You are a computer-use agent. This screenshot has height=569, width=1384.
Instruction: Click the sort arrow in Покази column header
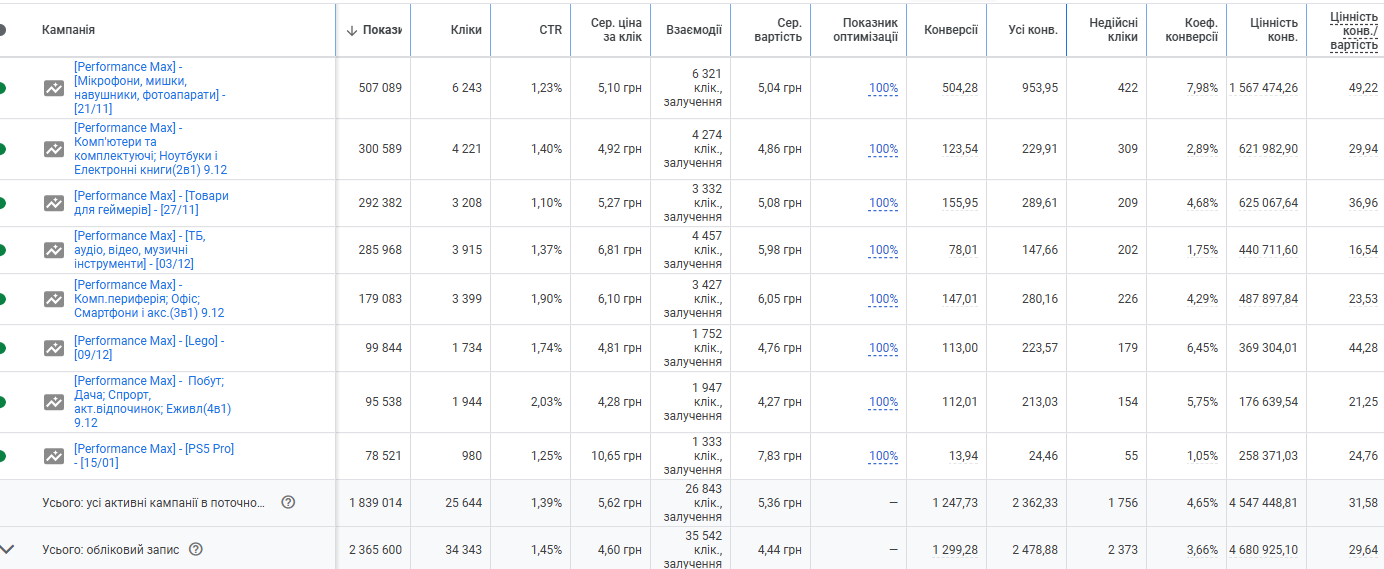click(352, 30)
